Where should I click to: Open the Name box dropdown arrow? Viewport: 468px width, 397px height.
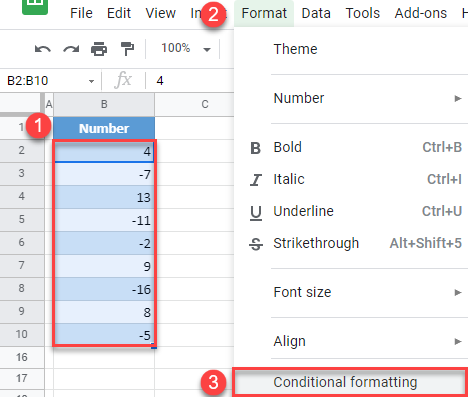(x=91, y=81)
